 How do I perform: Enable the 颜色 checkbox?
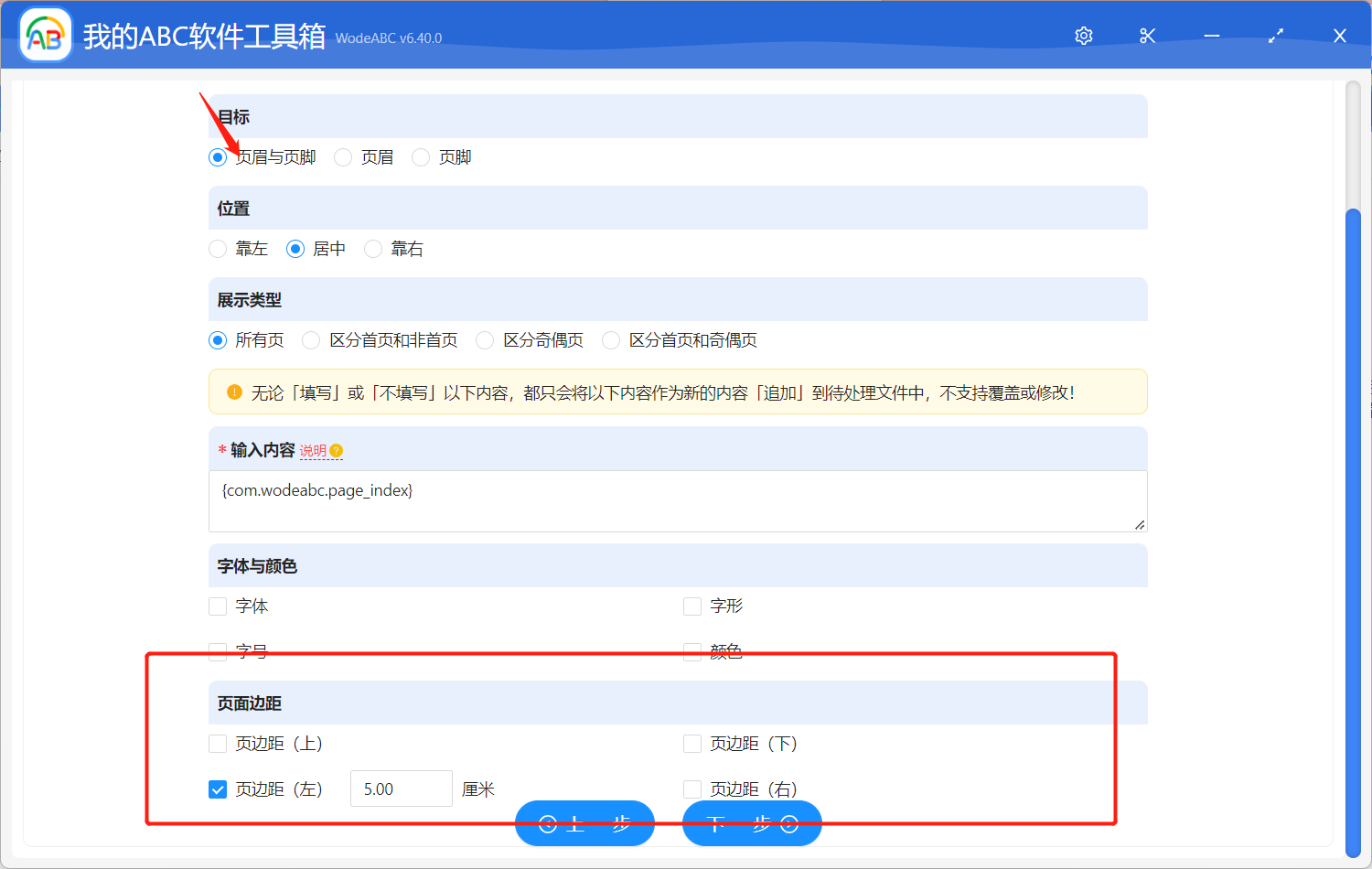coord(692,651)
